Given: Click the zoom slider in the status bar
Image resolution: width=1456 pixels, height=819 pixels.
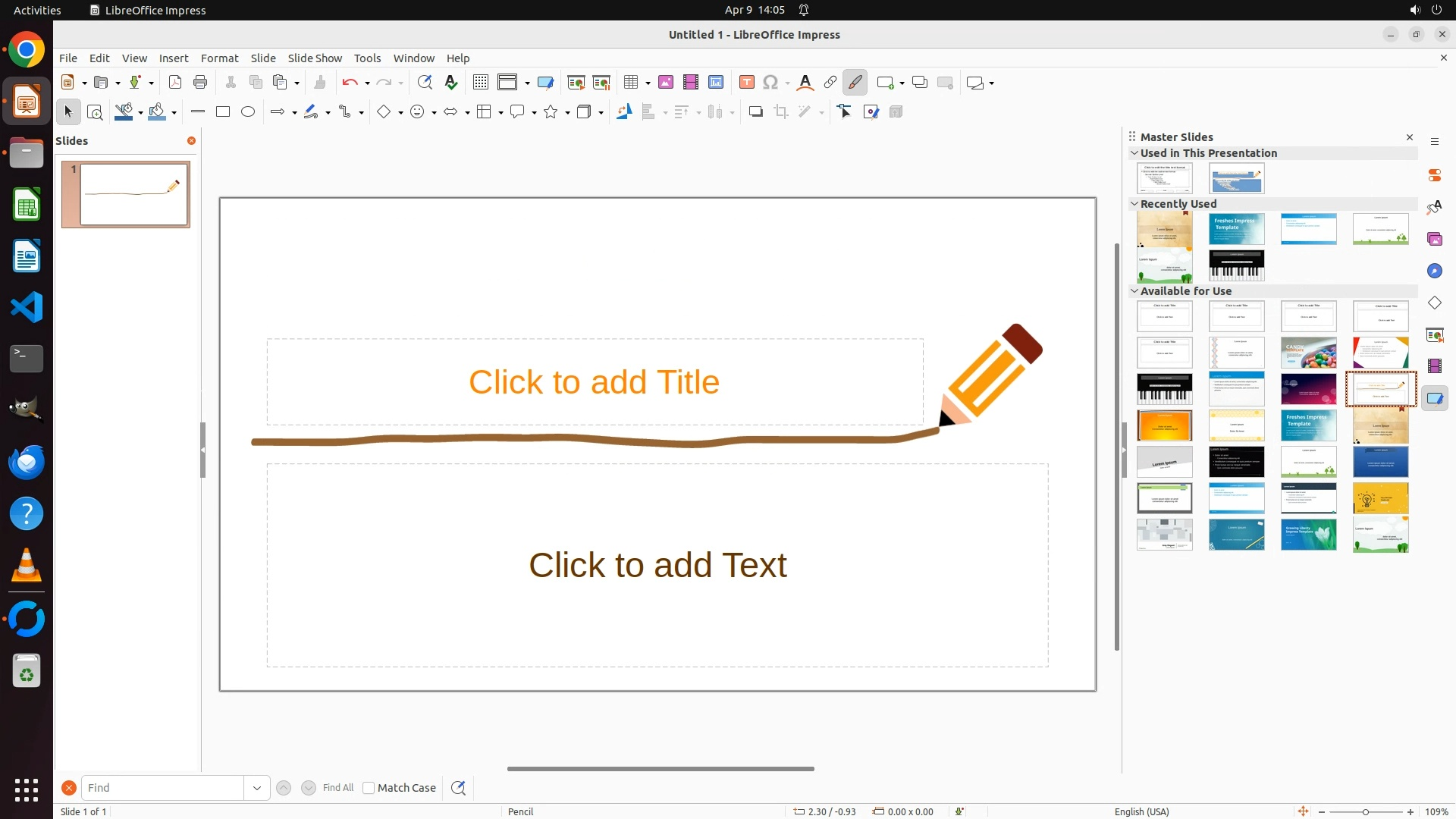Looking at the screenshot, I should coord(1365,811).
